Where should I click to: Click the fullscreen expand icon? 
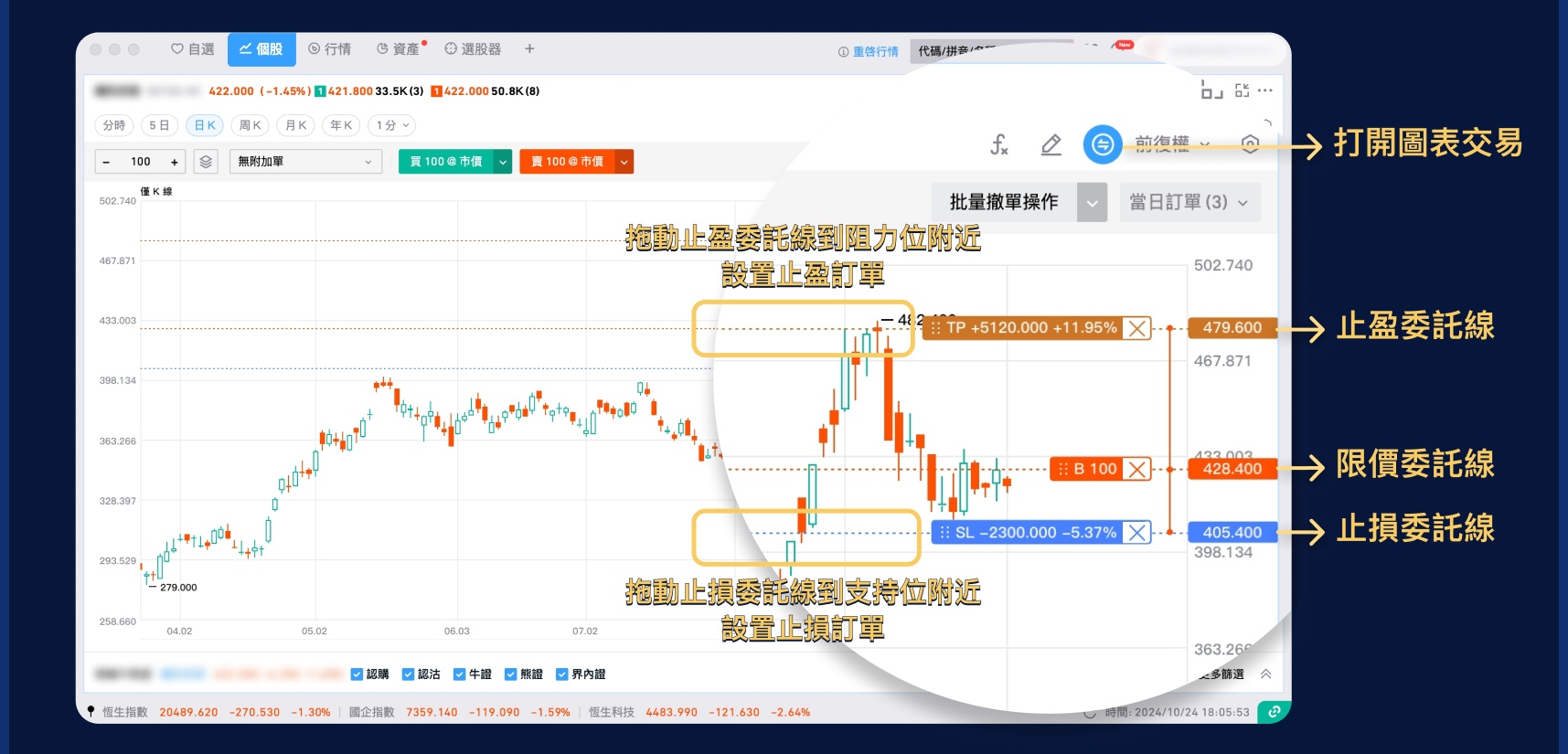(x=1242, y=90)
